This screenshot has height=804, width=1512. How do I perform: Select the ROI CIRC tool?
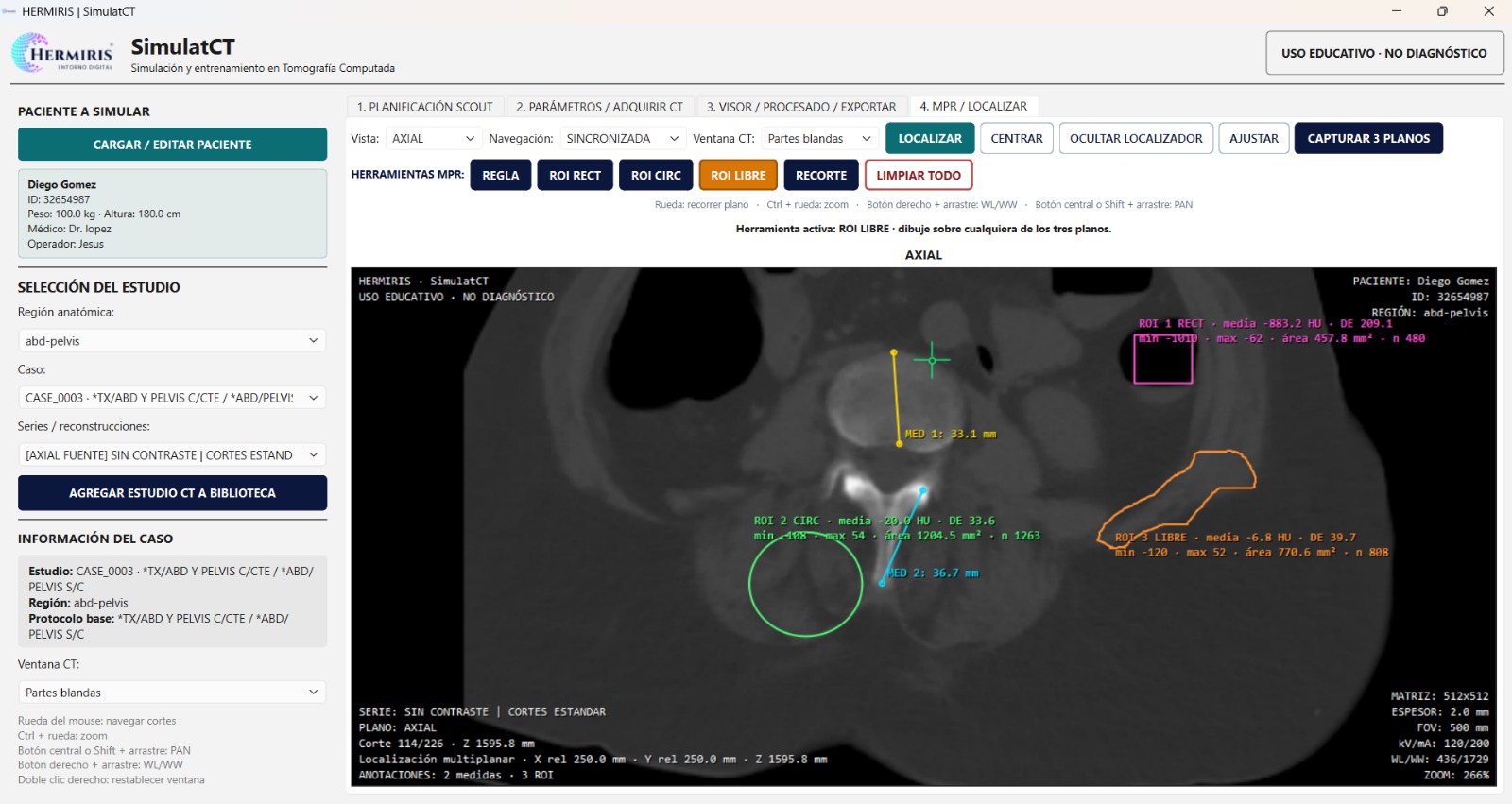pos(656,175)
